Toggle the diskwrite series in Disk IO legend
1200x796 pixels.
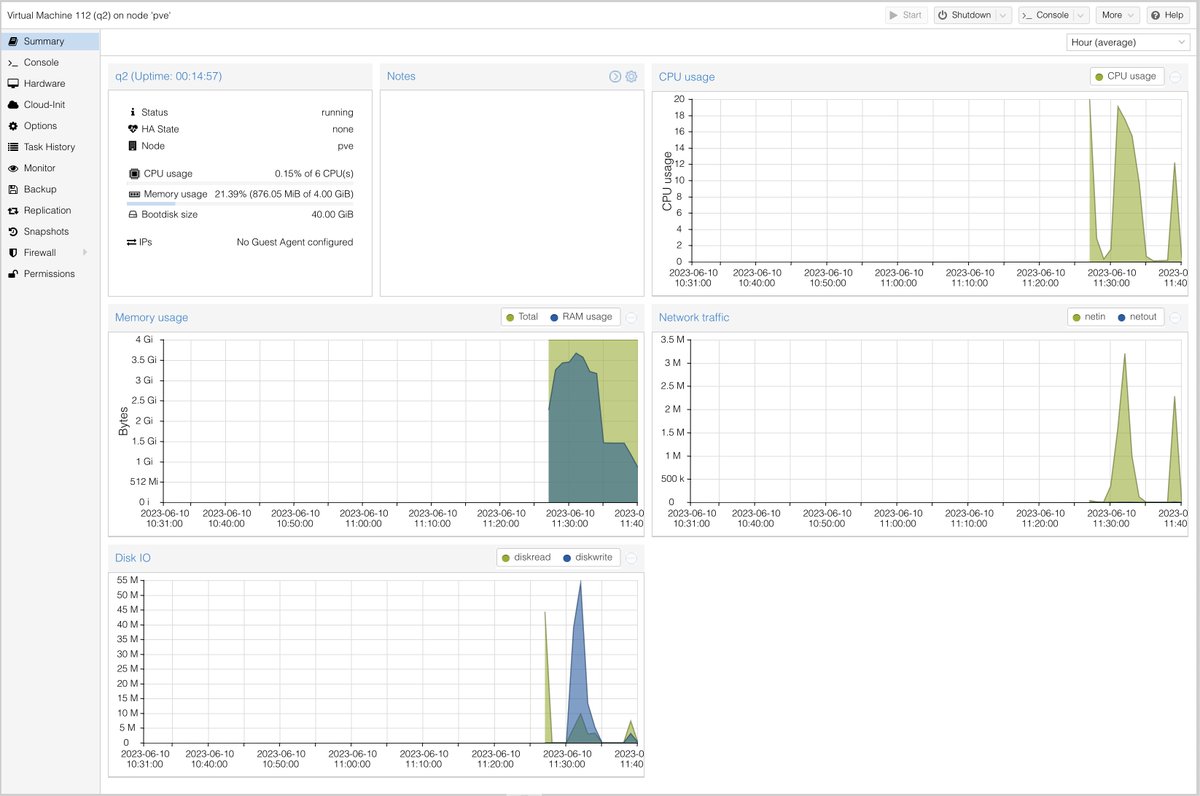(591, 557)
